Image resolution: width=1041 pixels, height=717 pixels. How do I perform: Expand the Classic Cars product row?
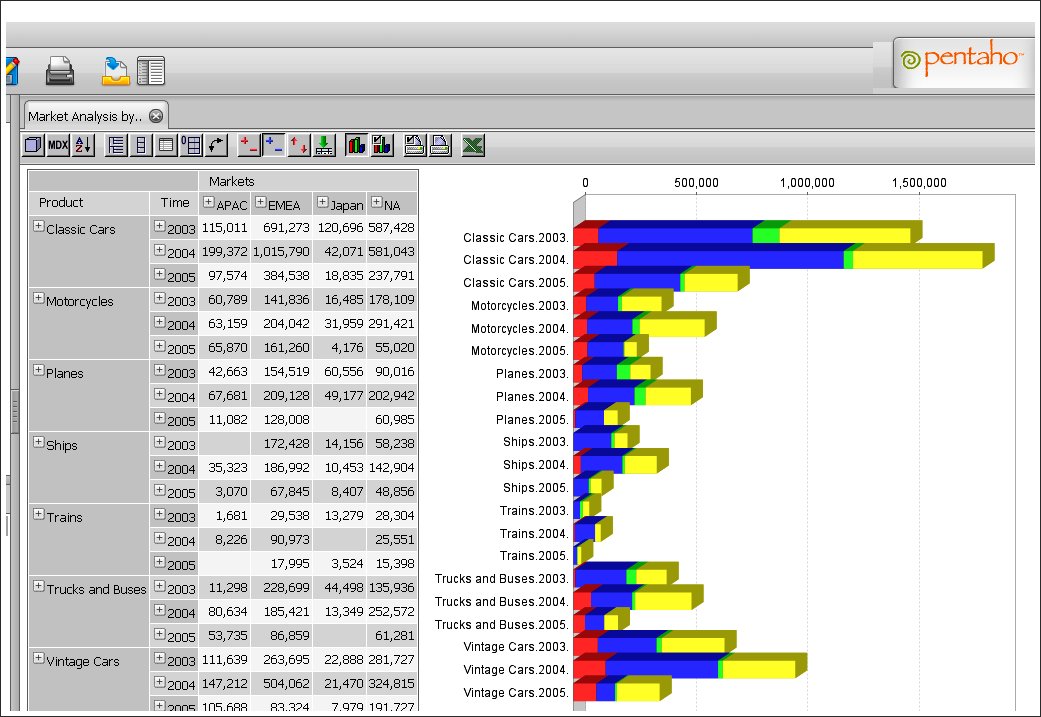pyautogui.click(x=39, y=227)
